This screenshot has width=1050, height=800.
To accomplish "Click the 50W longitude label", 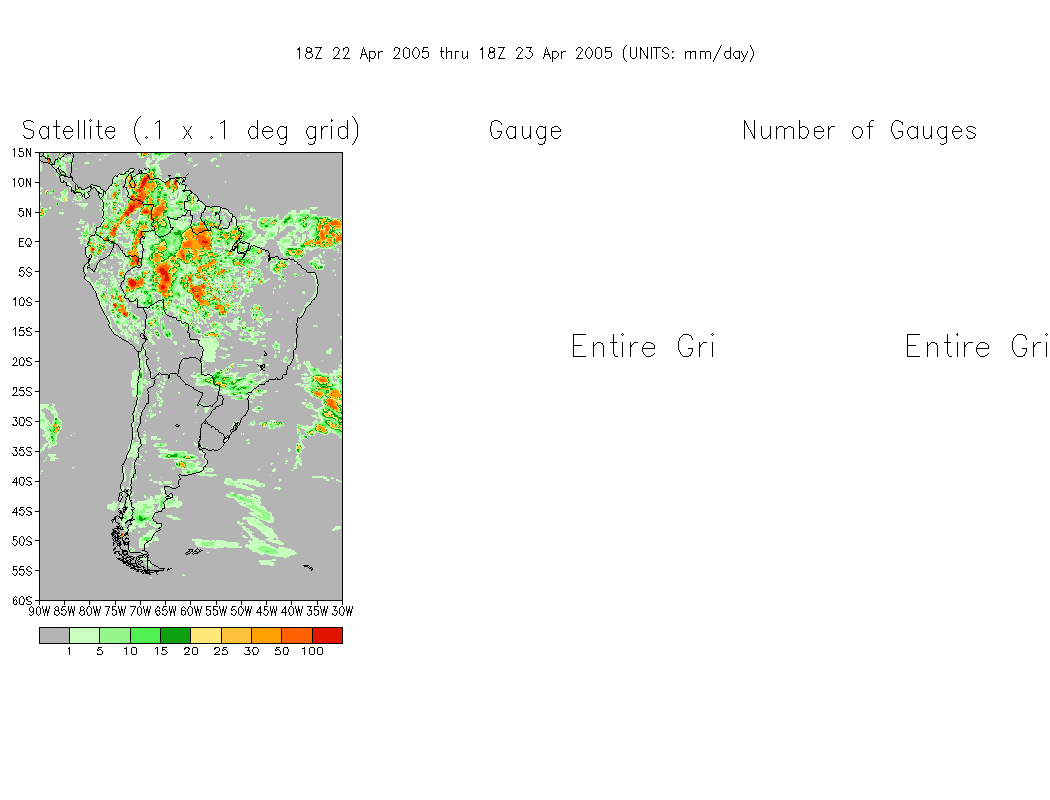I will [x=241, y=611].
